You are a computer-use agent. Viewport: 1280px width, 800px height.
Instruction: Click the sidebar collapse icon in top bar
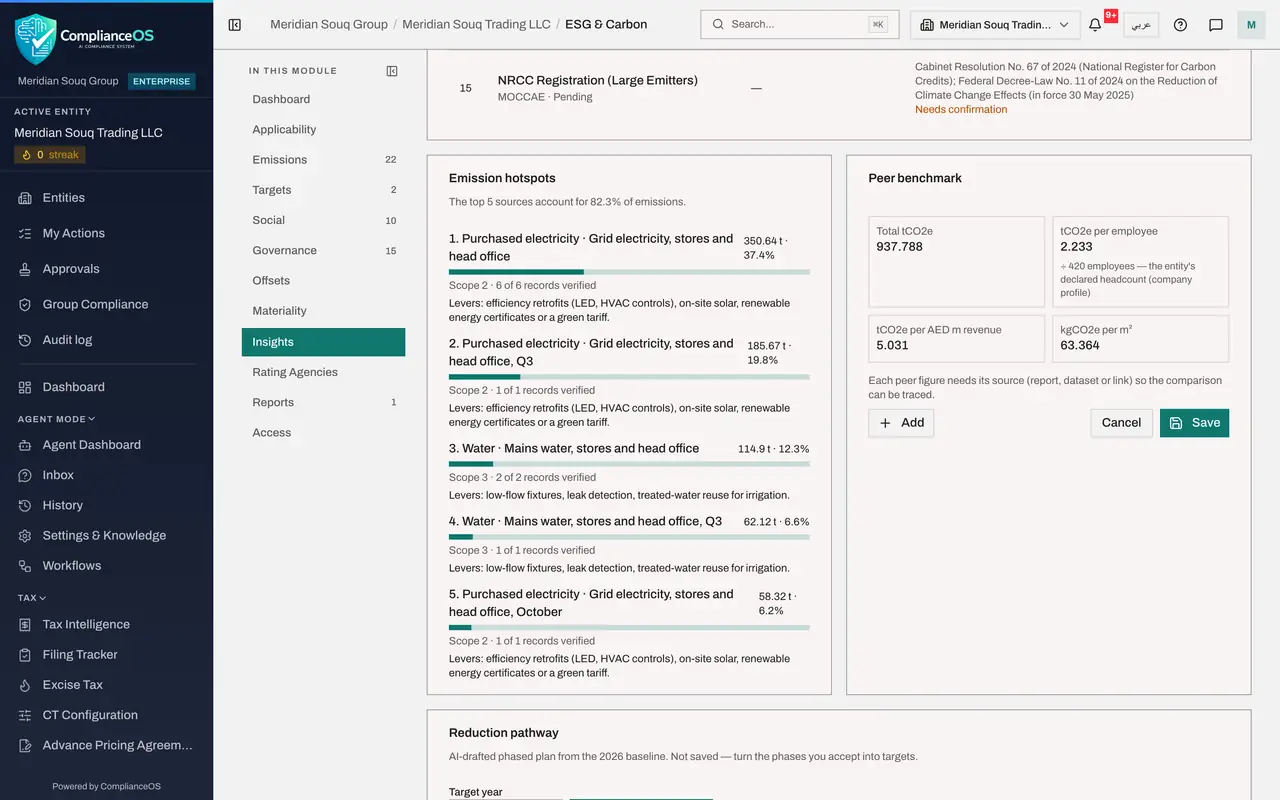click(x=235, y=25)
